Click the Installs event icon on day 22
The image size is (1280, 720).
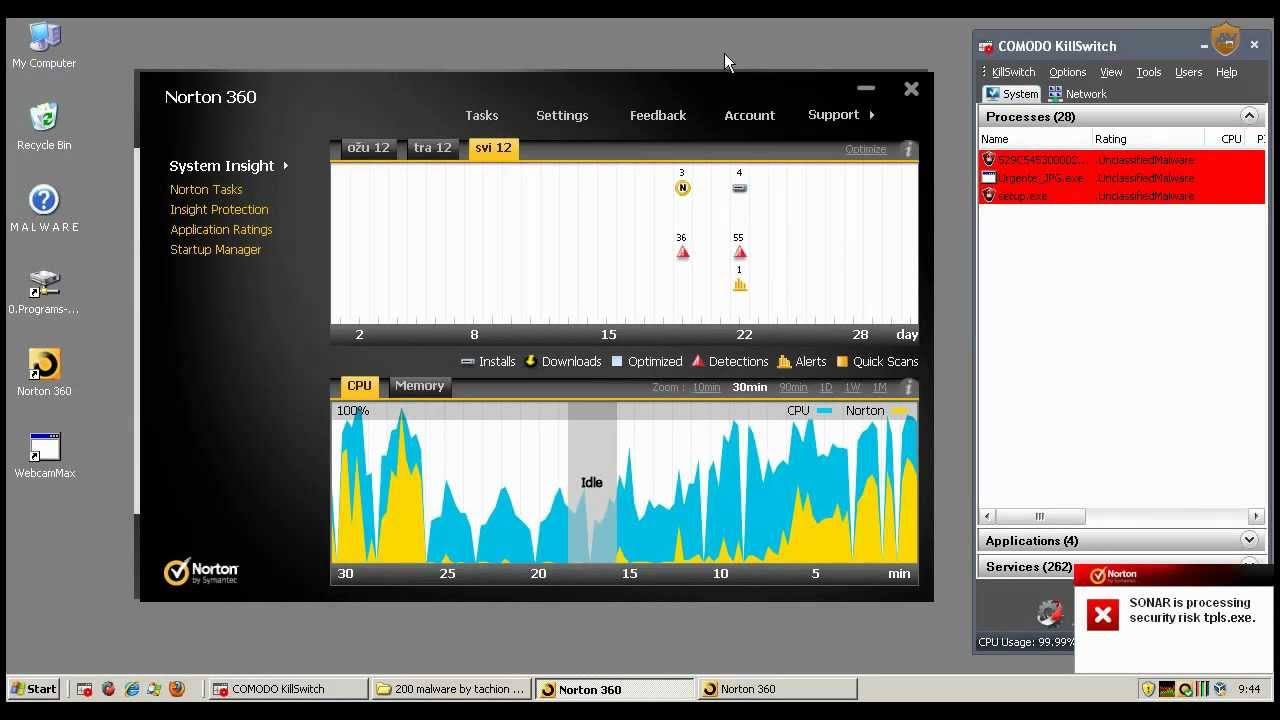739,188
